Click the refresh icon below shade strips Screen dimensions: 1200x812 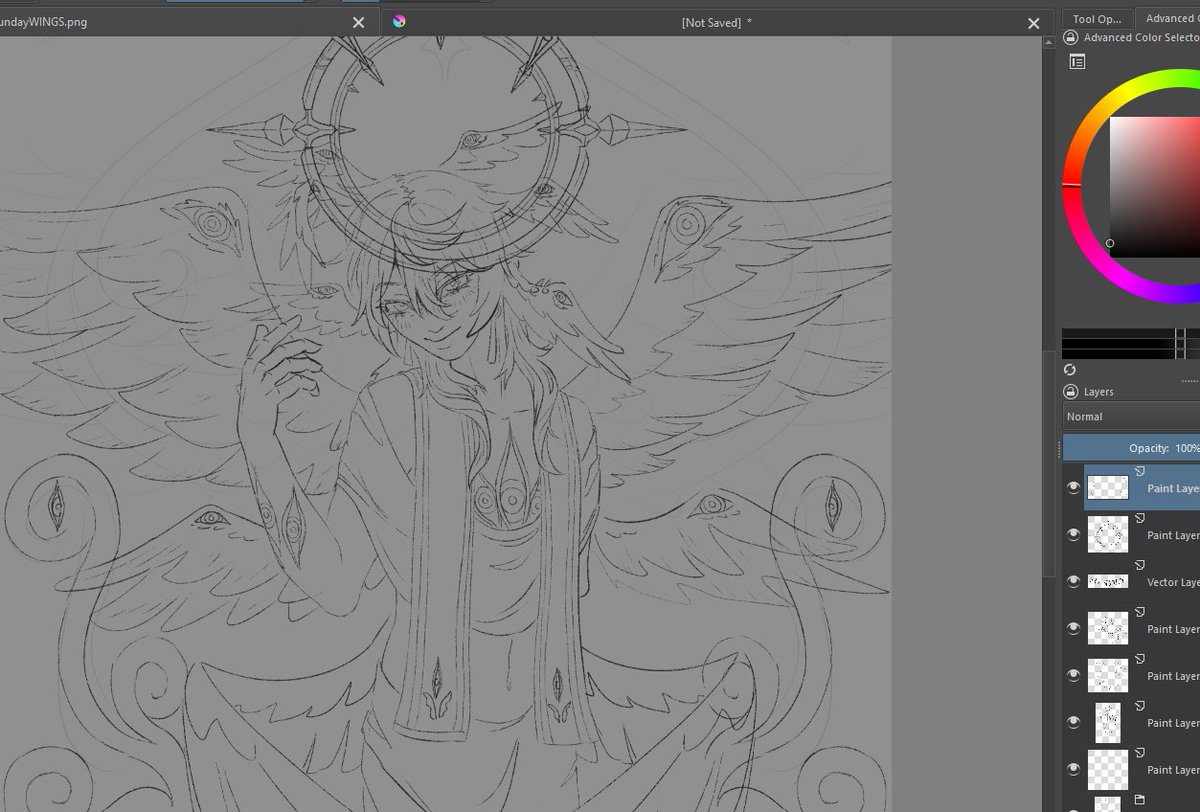(1071, 370)
